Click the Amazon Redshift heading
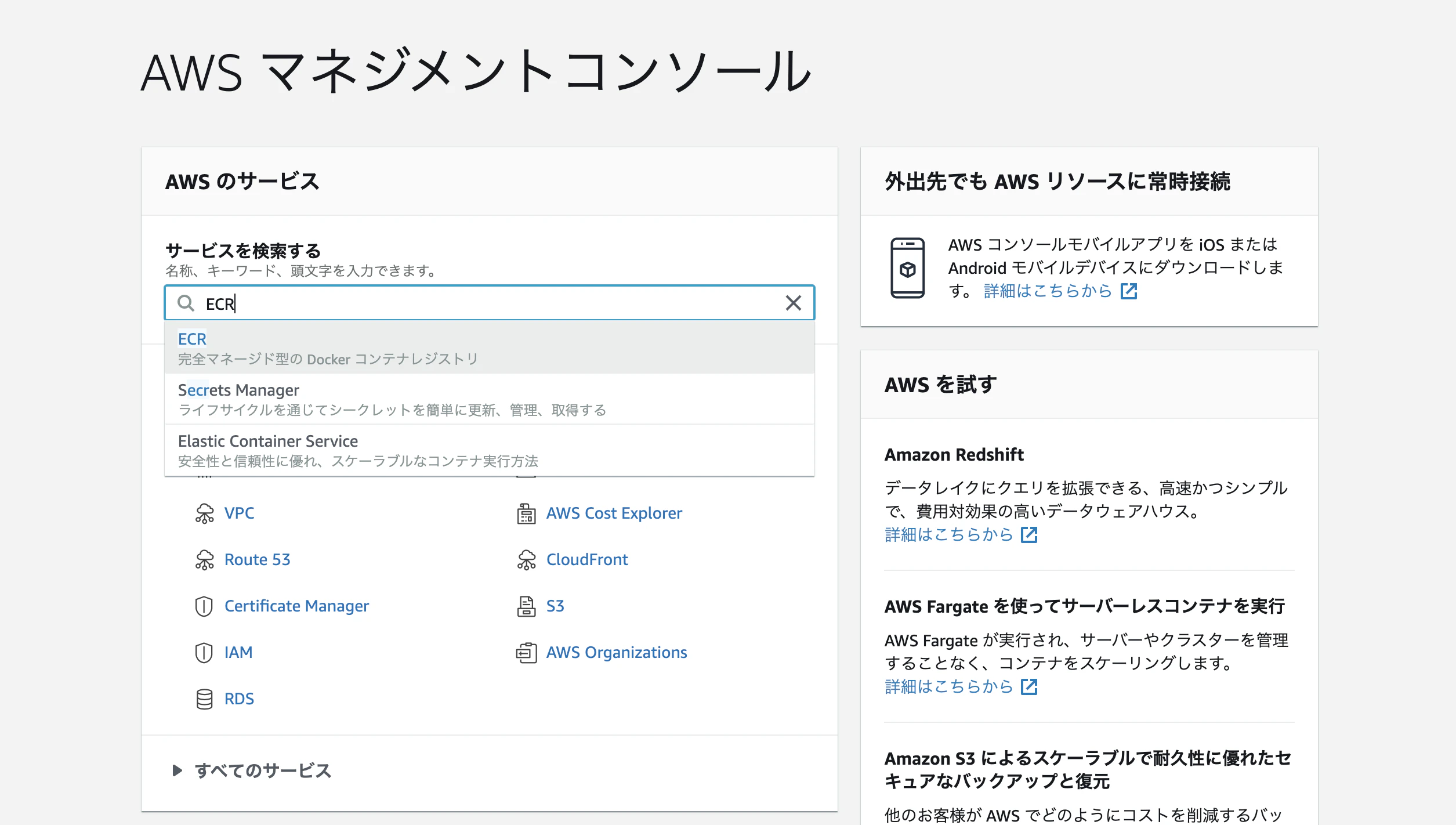The image size is (1456, 825). [x=954, y=454]
